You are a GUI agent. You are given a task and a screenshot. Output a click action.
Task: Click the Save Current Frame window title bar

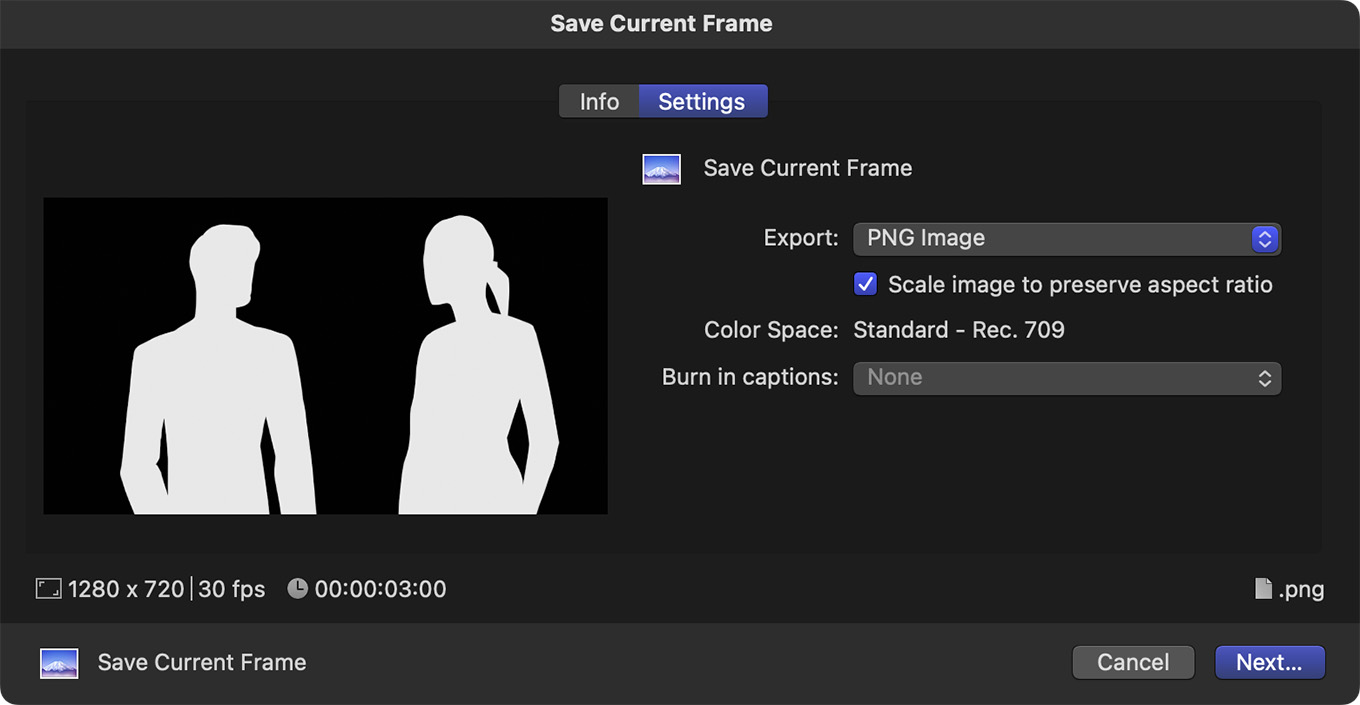click(661, 24)
